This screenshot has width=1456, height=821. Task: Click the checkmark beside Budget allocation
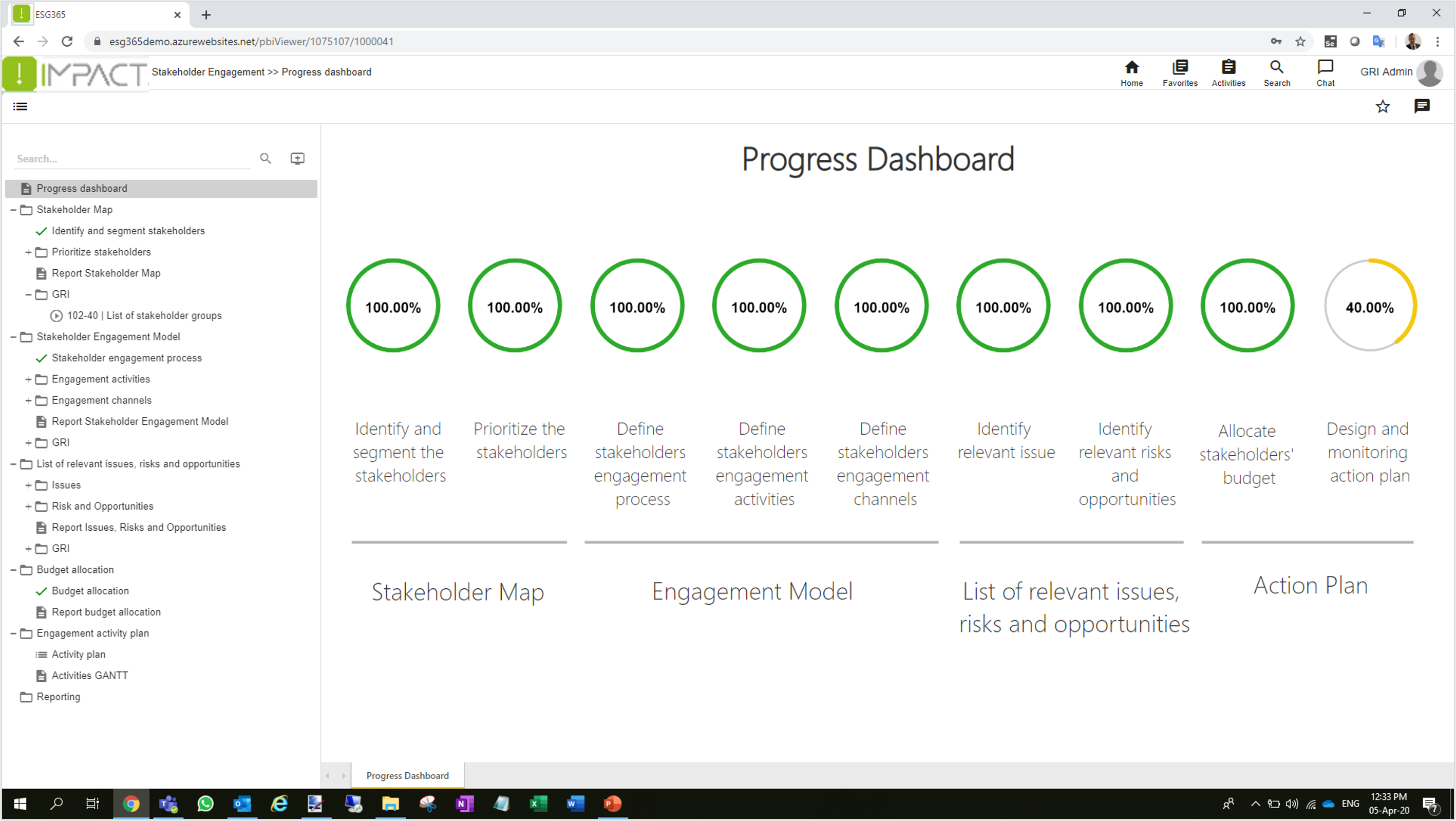coord(41,591)
